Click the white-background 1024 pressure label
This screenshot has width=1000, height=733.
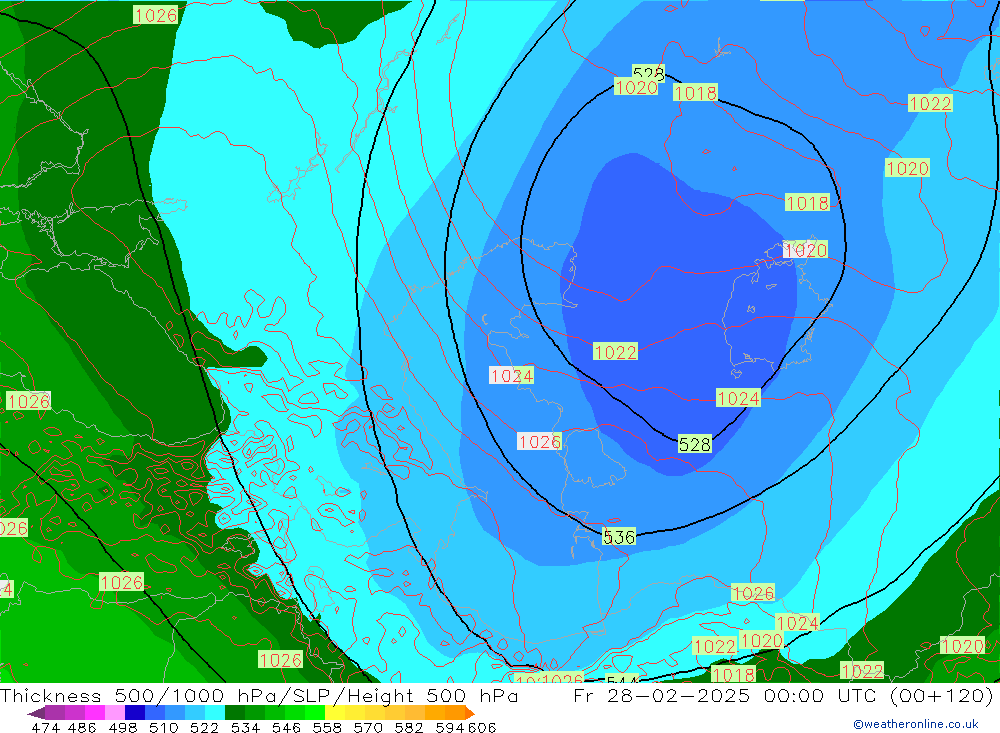(x=511, y=376)
